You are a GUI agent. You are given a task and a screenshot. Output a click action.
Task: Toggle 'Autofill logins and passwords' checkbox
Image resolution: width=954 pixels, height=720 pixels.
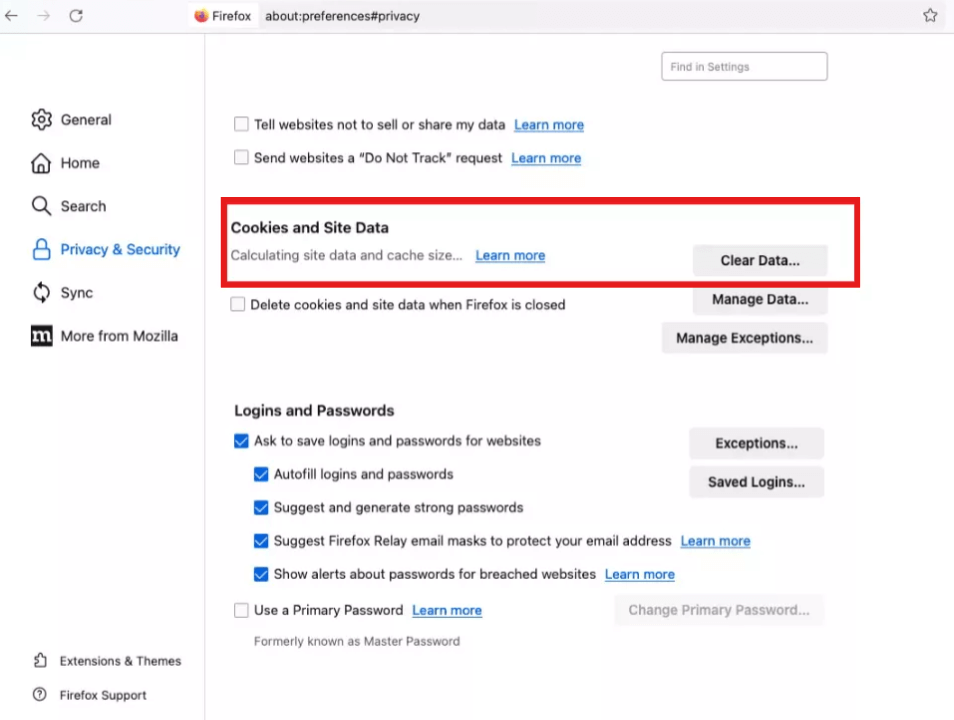click(261, 474)
